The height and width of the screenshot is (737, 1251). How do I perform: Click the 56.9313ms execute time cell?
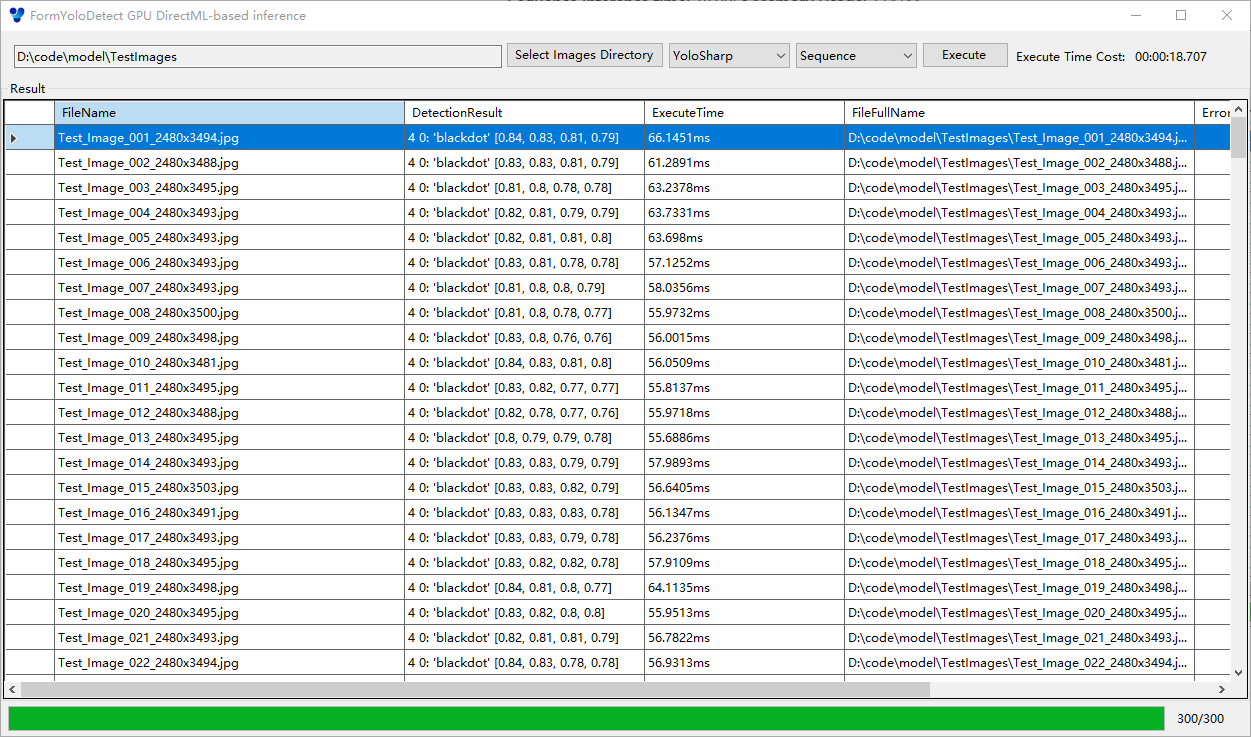coord(744,663)
